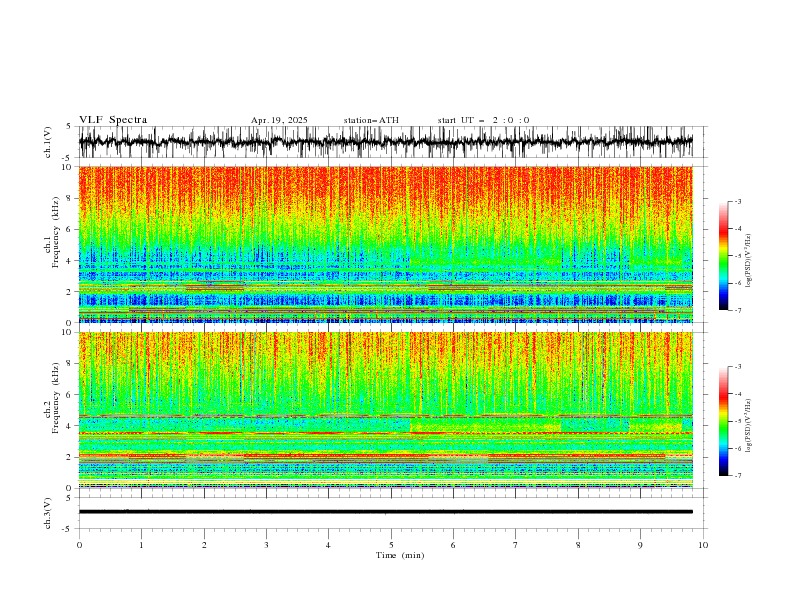Click time axis tick label "10"
792x612 pixels.
click(x=703, y=545)
